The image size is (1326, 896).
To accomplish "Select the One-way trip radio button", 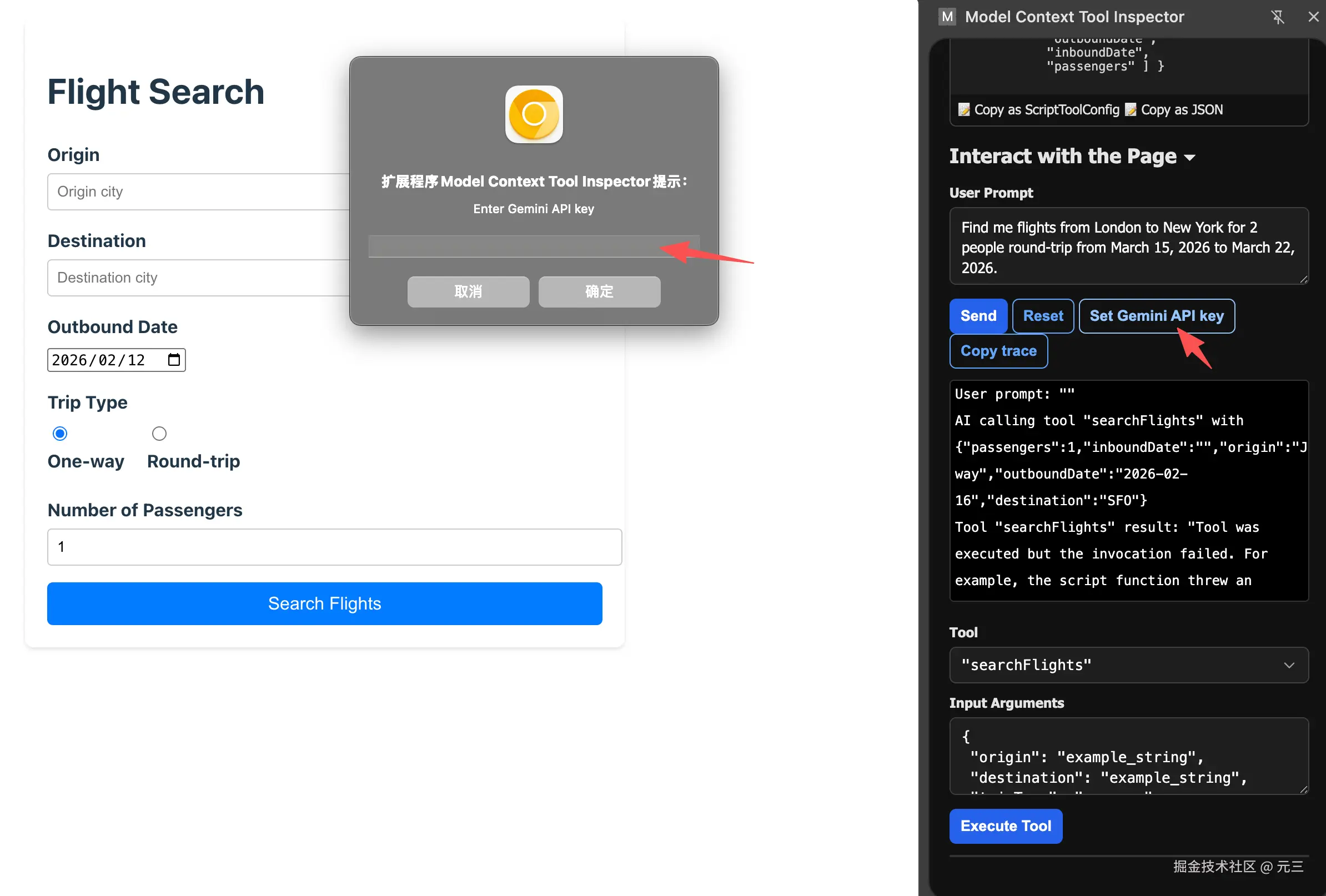I will [x=60, y=434].
